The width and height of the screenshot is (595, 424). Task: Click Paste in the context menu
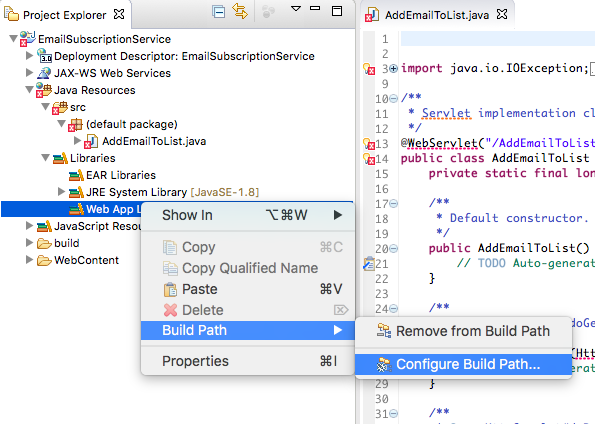[248, 289]
